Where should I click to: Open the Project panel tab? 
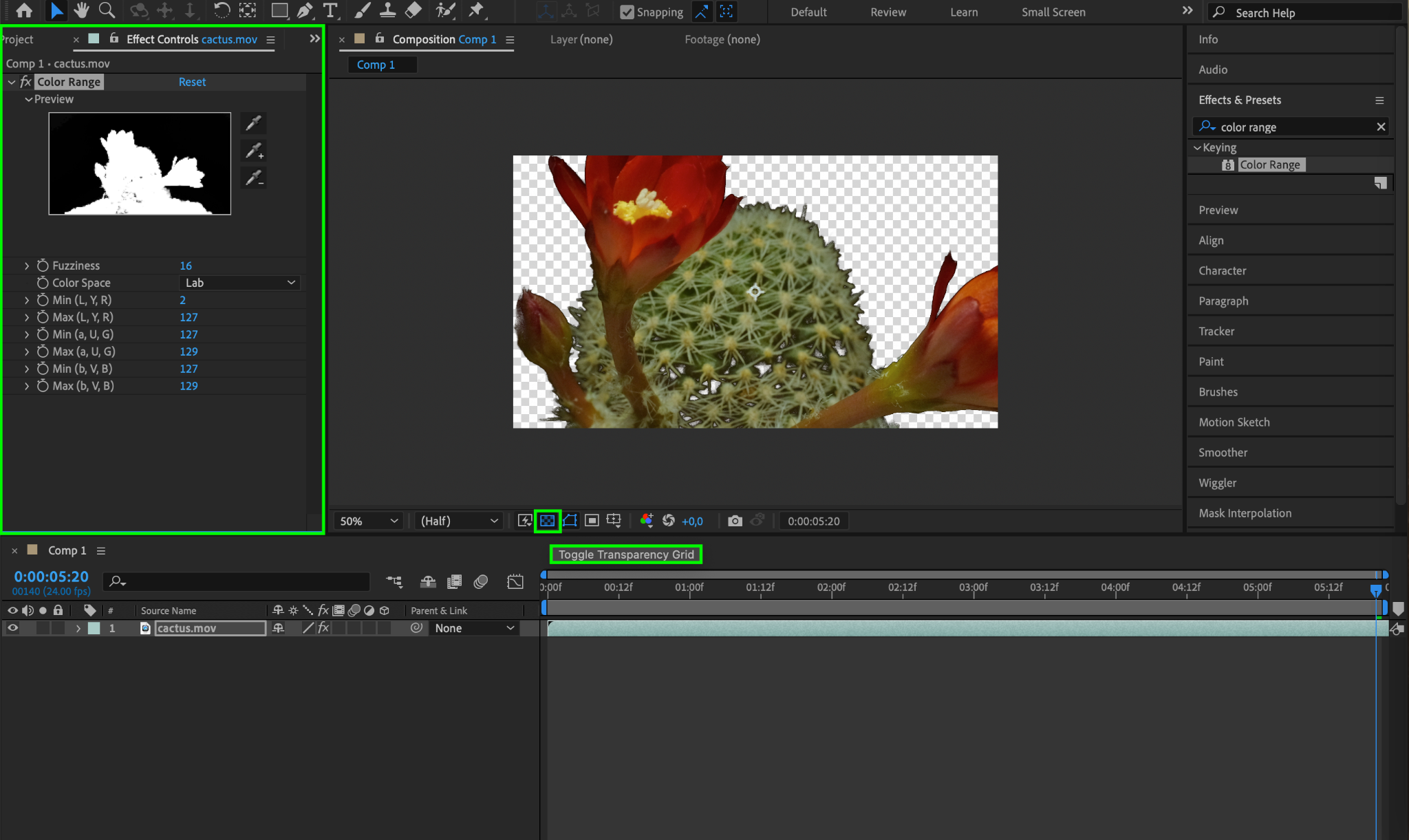point(17,39)
